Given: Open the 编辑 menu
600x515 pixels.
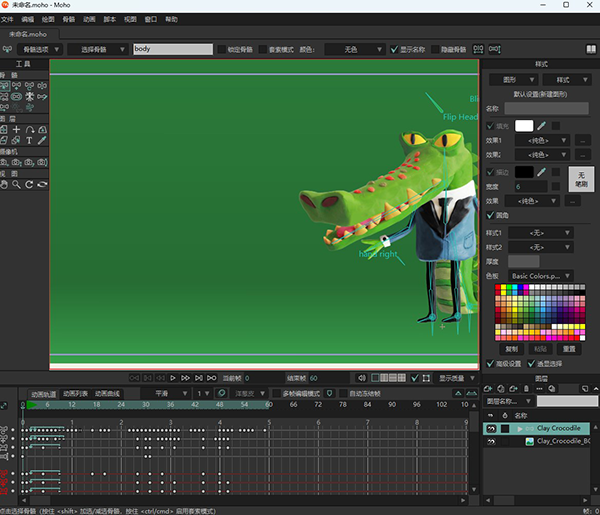Looking at the screenshot, I should [28, 19].
